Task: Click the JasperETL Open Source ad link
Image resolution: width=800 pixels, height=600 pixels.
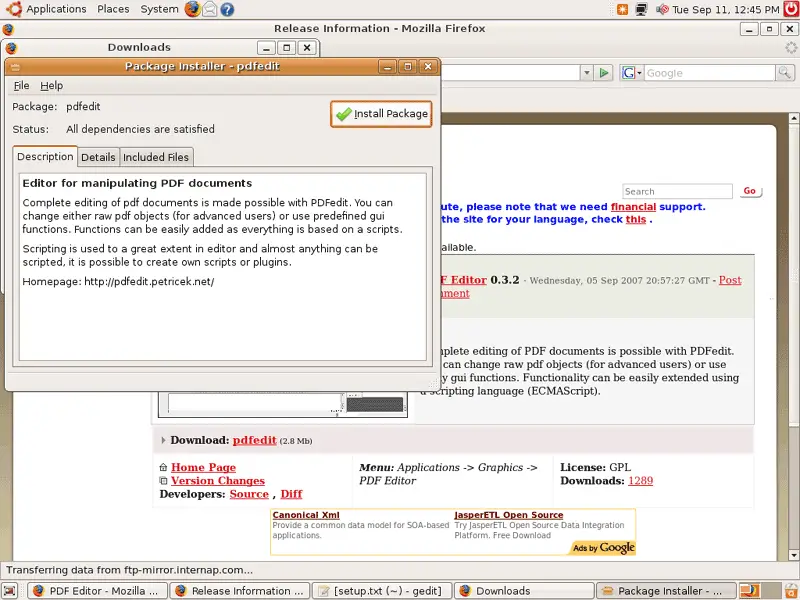Action: click(x=509, y=515)
